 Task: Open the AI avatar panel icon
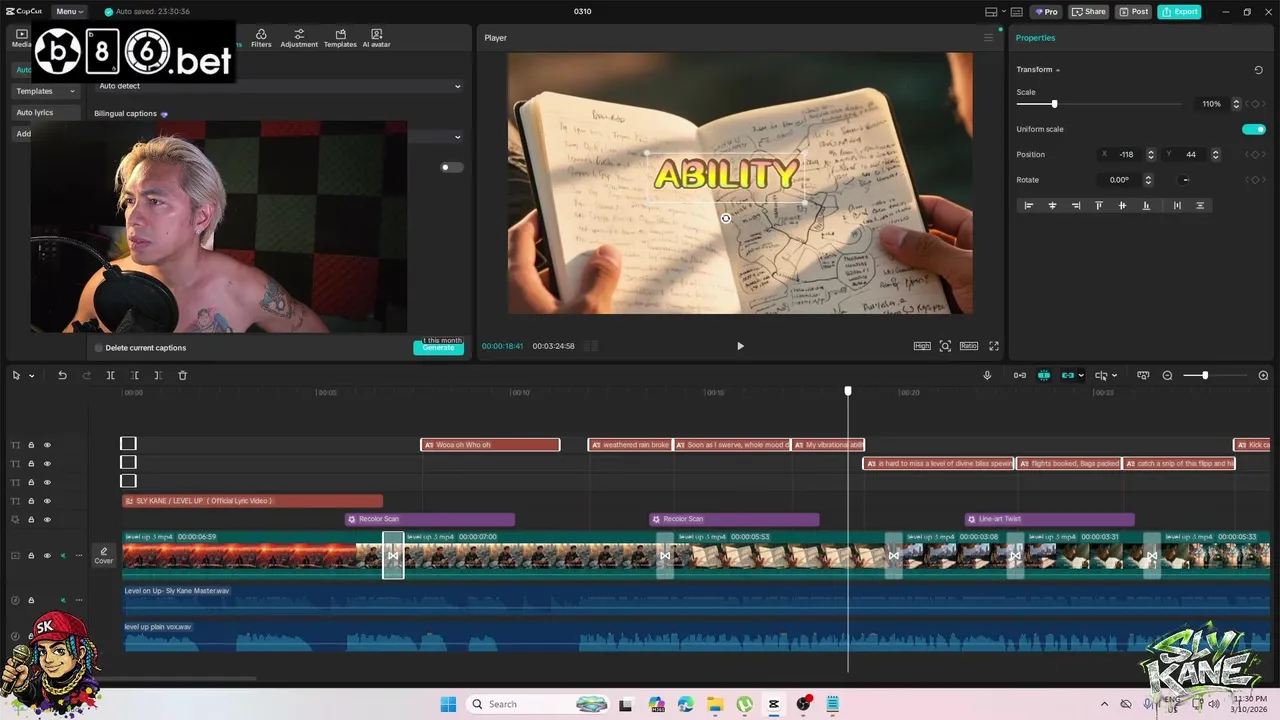pyautogui.click(x=376, y=38)
